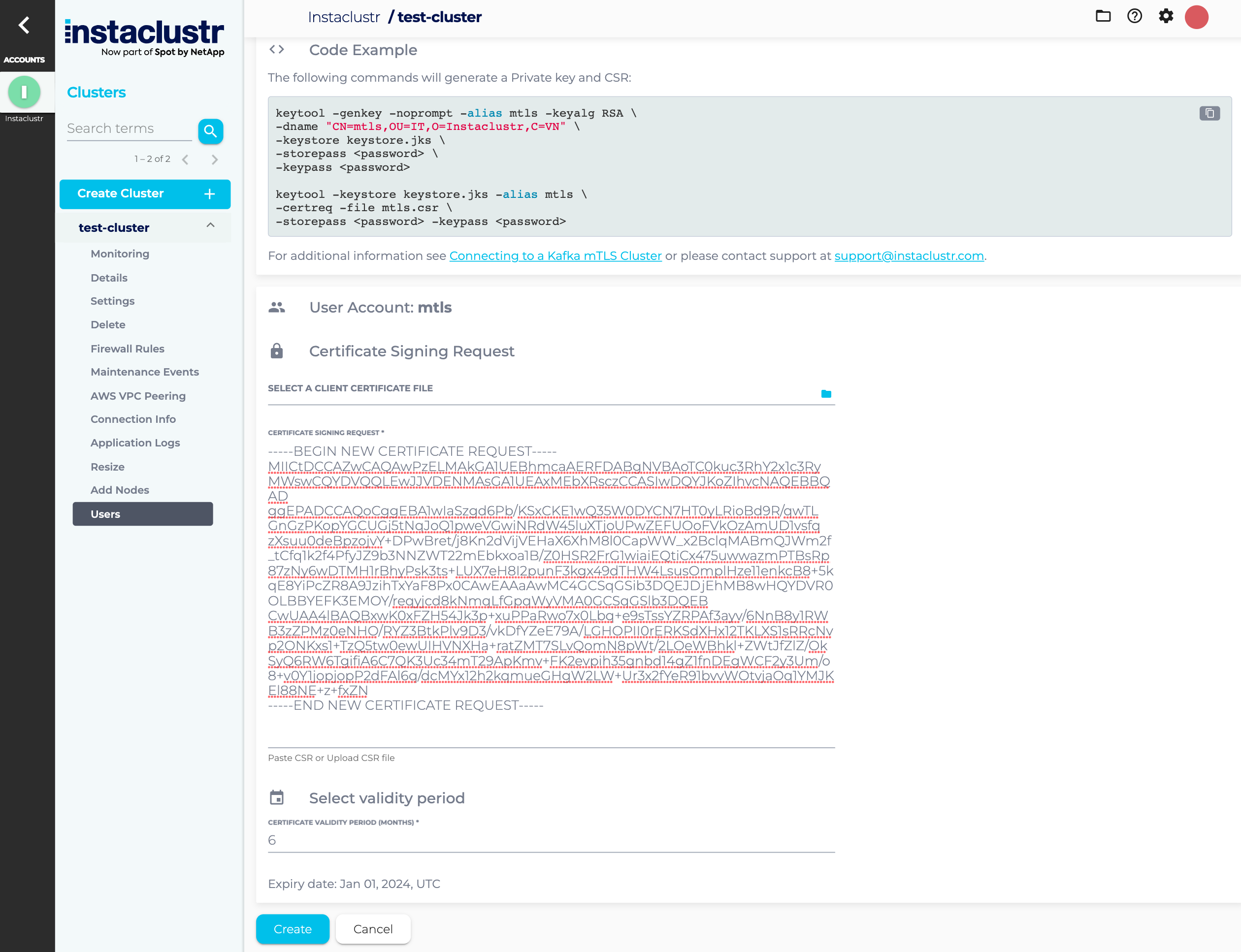Click the Cancel button
The width and height of the screenshot is (1241, 952).
coord(374,929)
